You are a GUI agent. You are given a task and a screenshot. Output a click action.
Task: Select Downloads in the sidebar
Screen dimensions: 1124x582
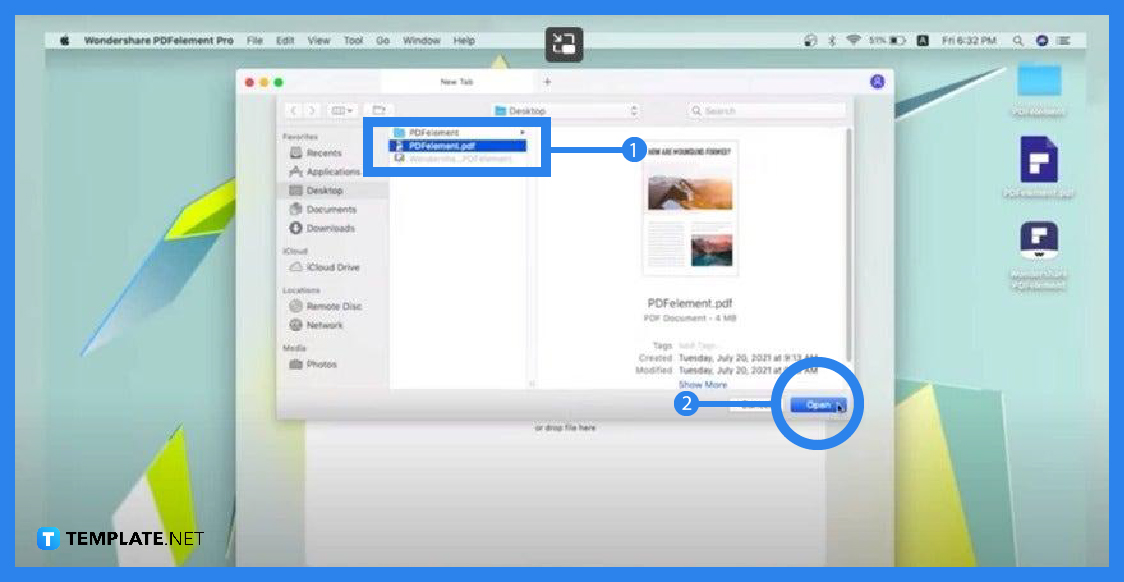[x=322, y=228]
